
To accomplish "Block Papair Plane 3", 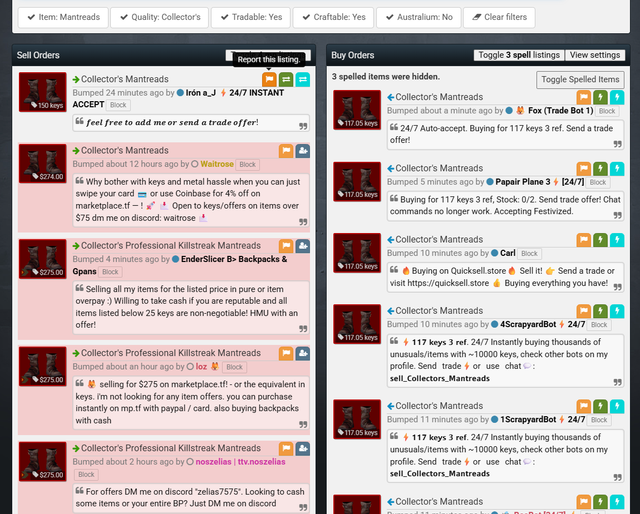I will [x=598, y=182].
